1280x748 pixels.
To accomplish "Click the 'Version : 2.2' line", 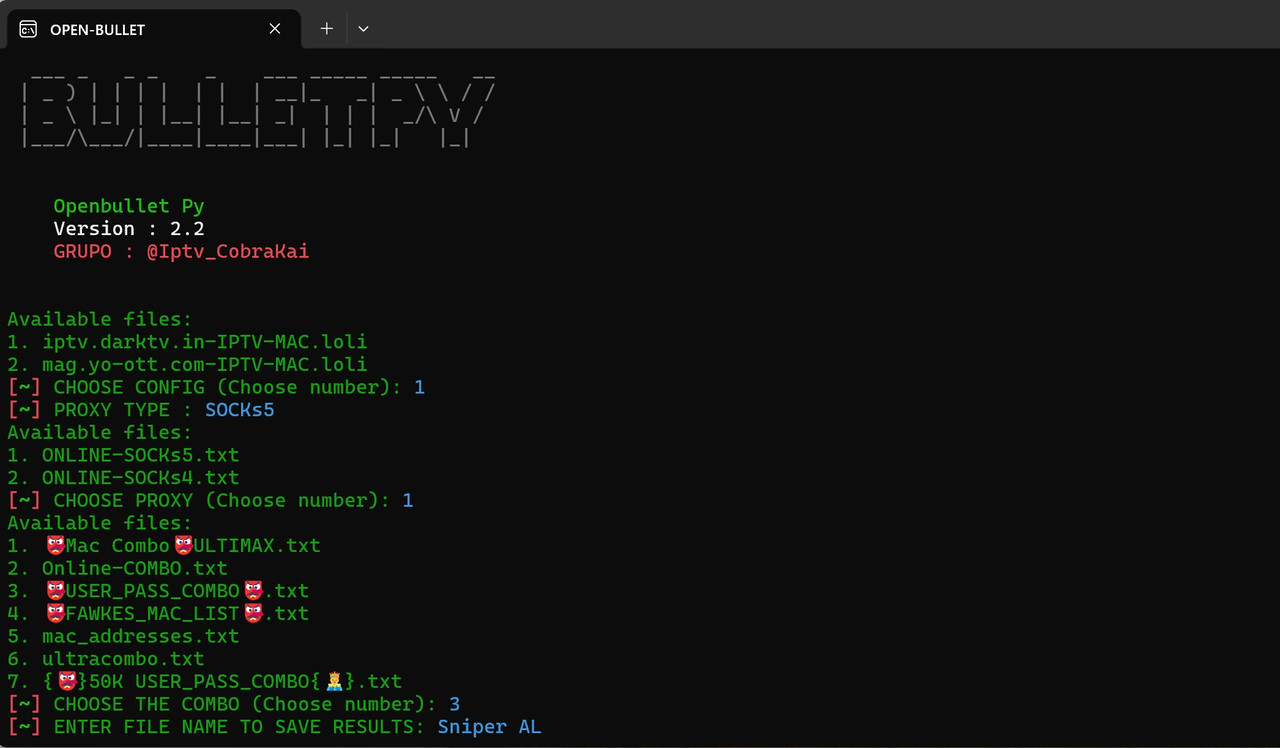I will pyautogui.click(x=129, y=229).
